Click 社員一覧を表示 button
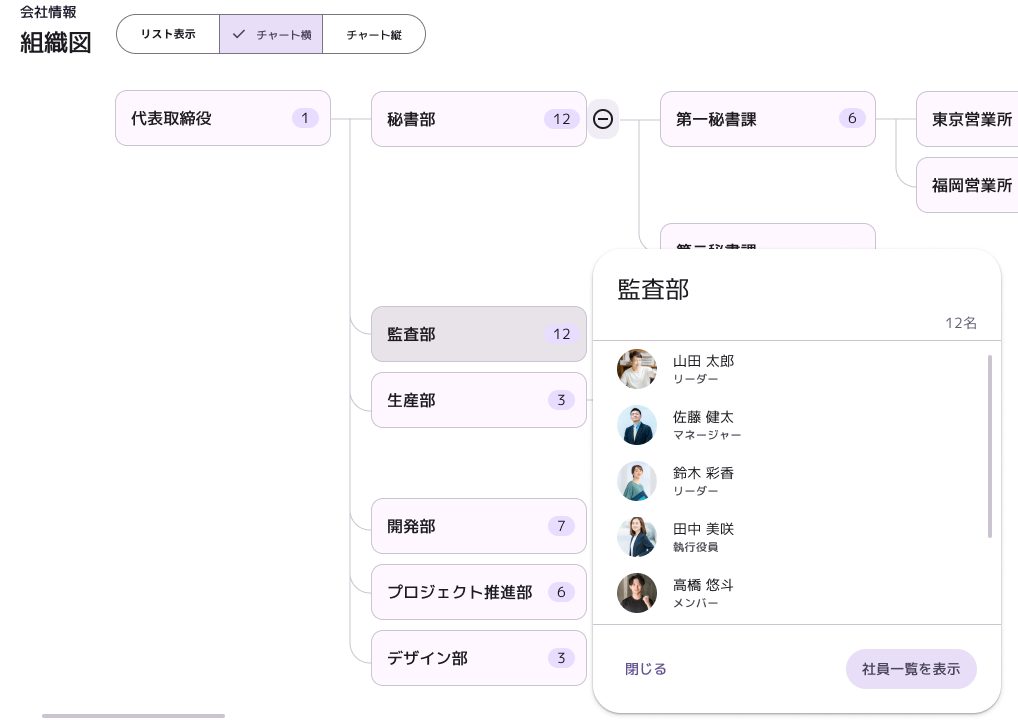 911,669
